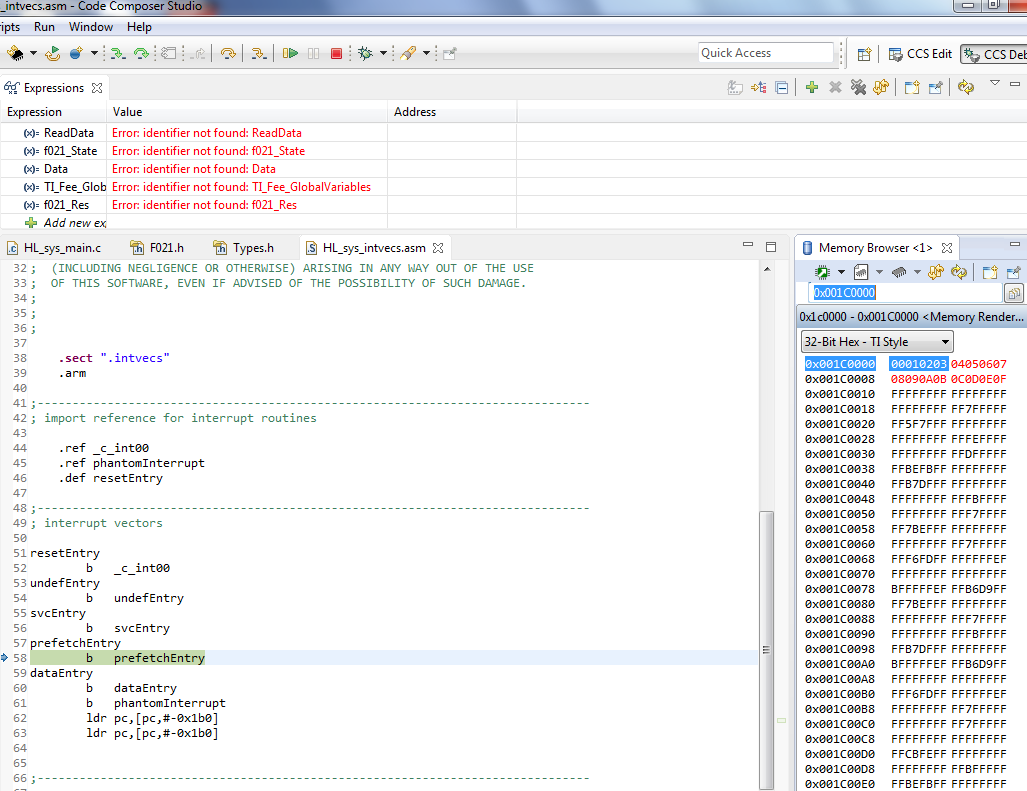Click Remove All Expressions double-X icon
The image size is (1027, 791).
pyautogui.click(x=858, y=87)
